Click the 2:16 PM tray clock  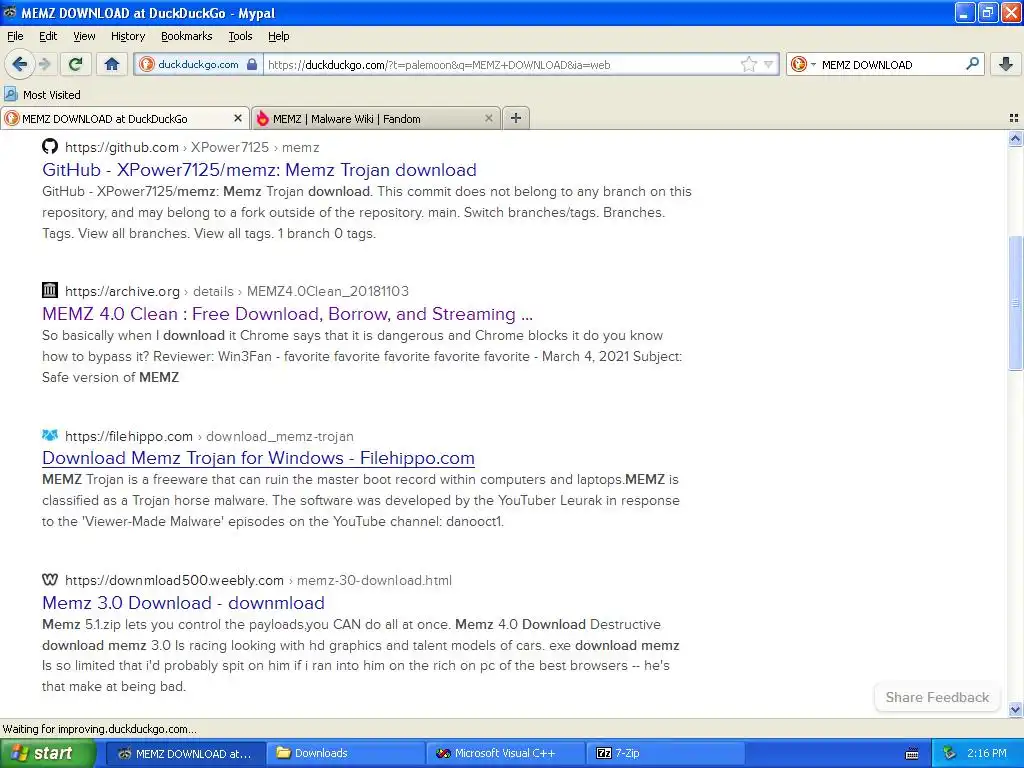coord(987,753)
